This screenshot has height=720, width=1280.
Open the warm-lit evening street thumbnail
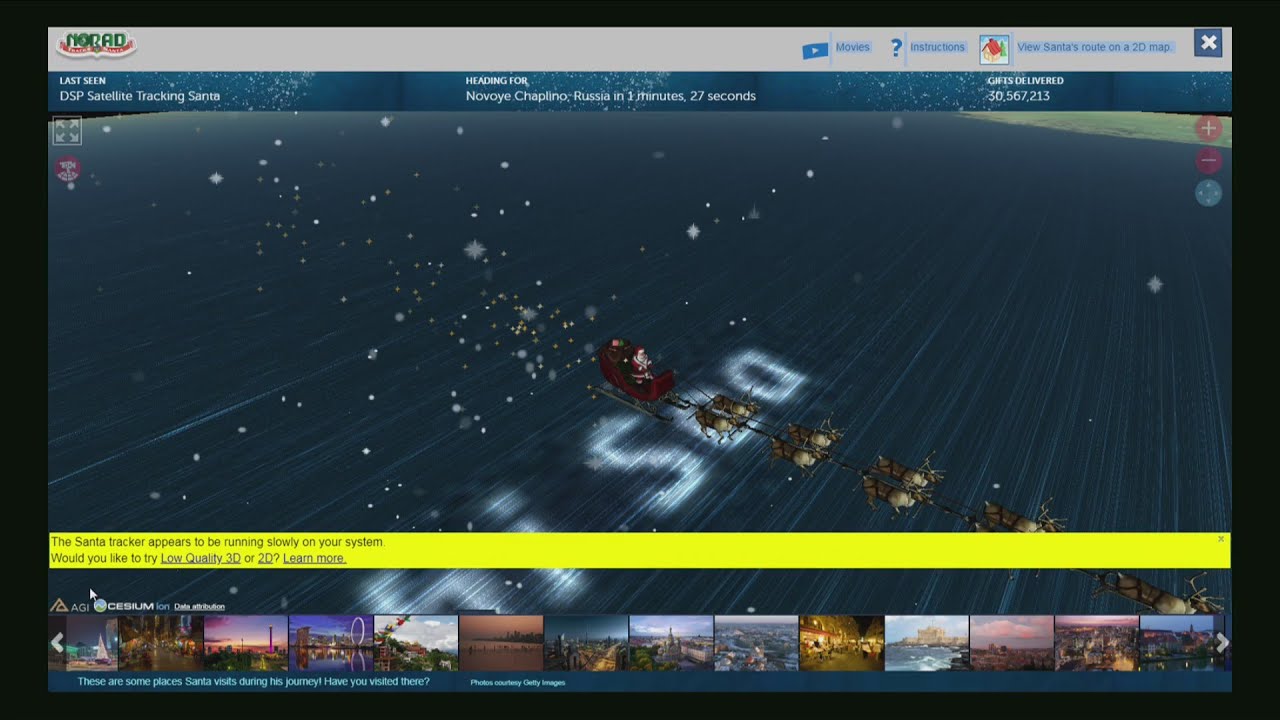[x=161, y=643]
